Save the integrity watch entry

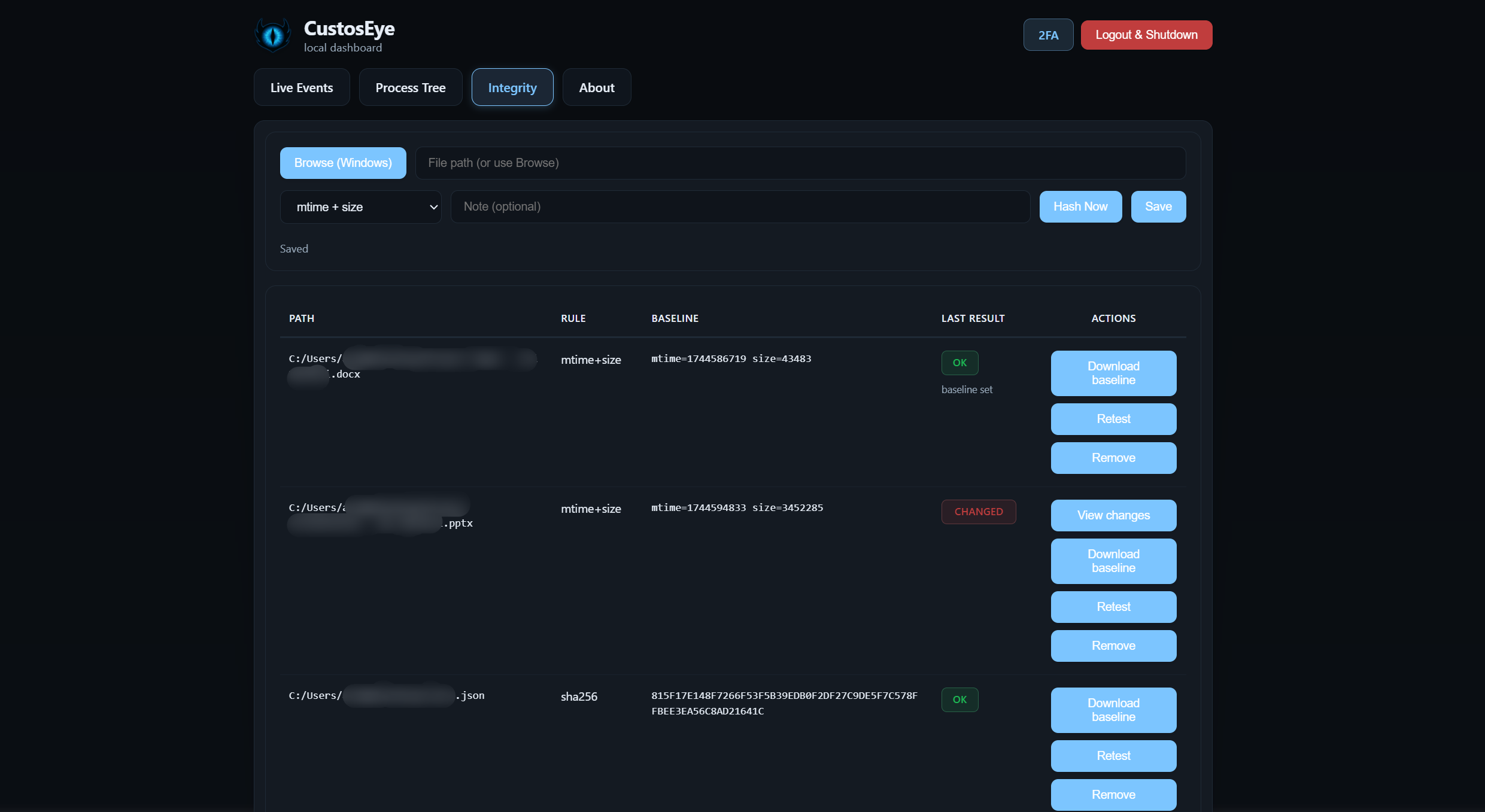point(1158,206)
